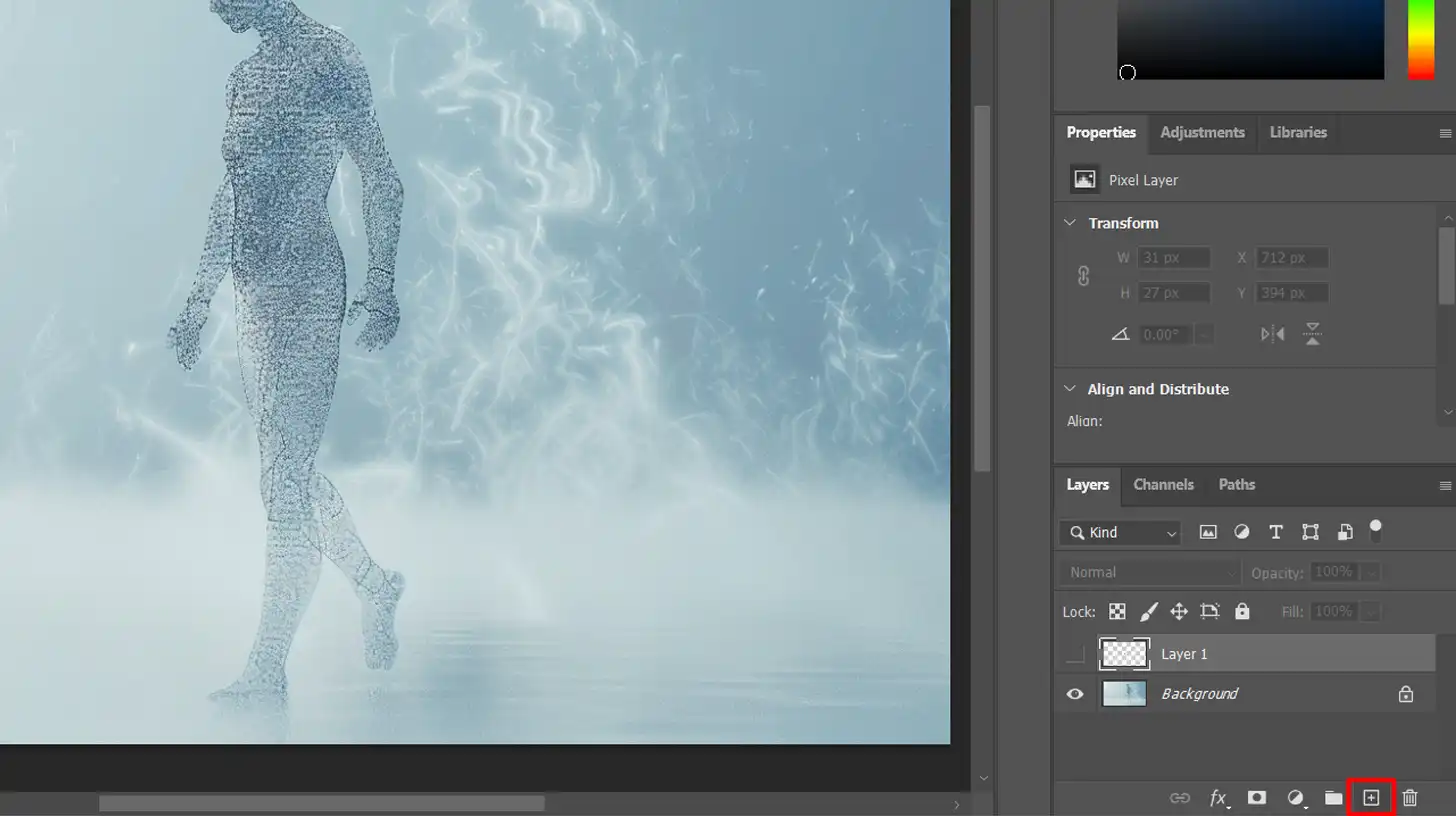Select the Layers tab

pyautogui.click(x=1088, y=485)
